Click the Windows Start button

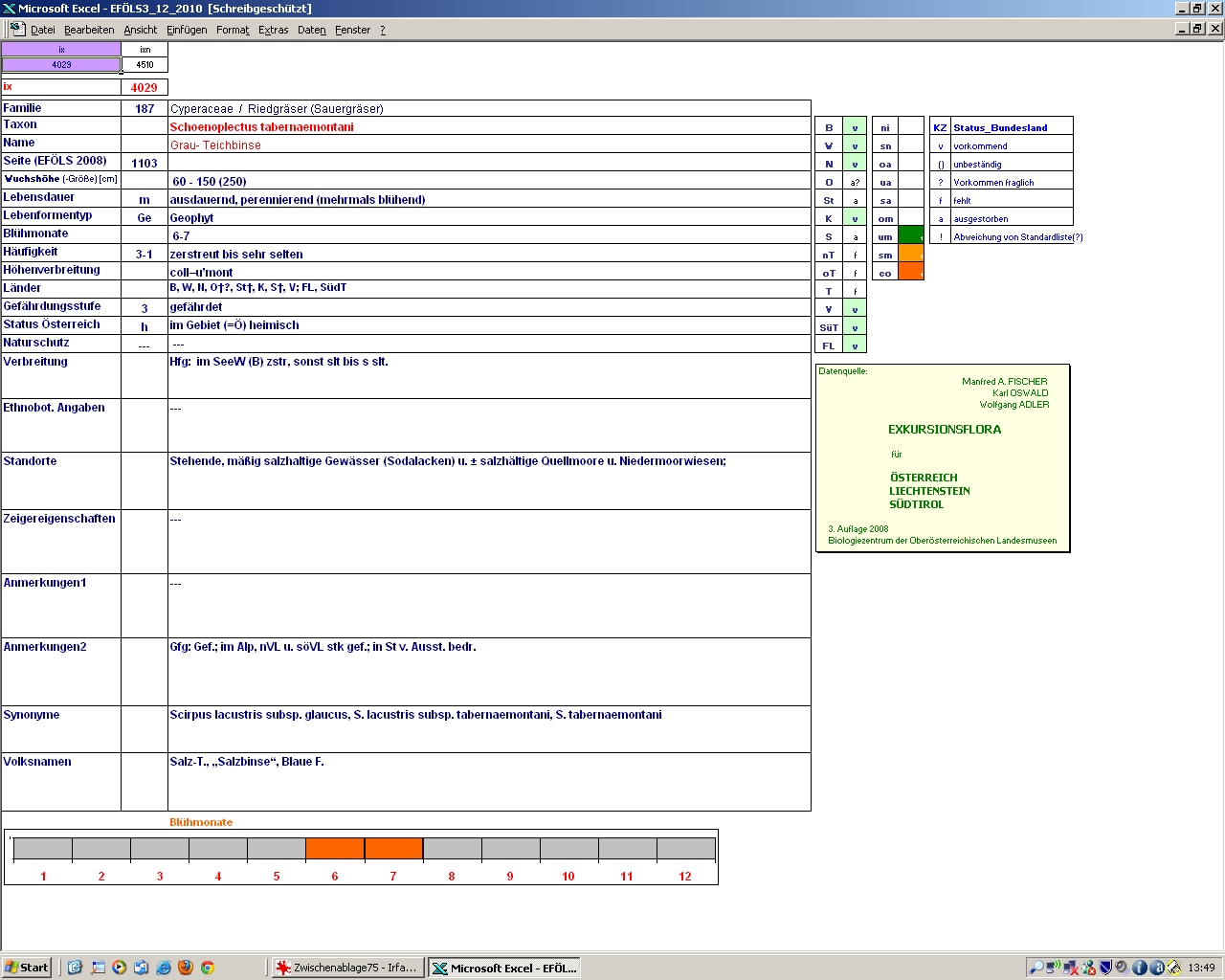(27, 968)
